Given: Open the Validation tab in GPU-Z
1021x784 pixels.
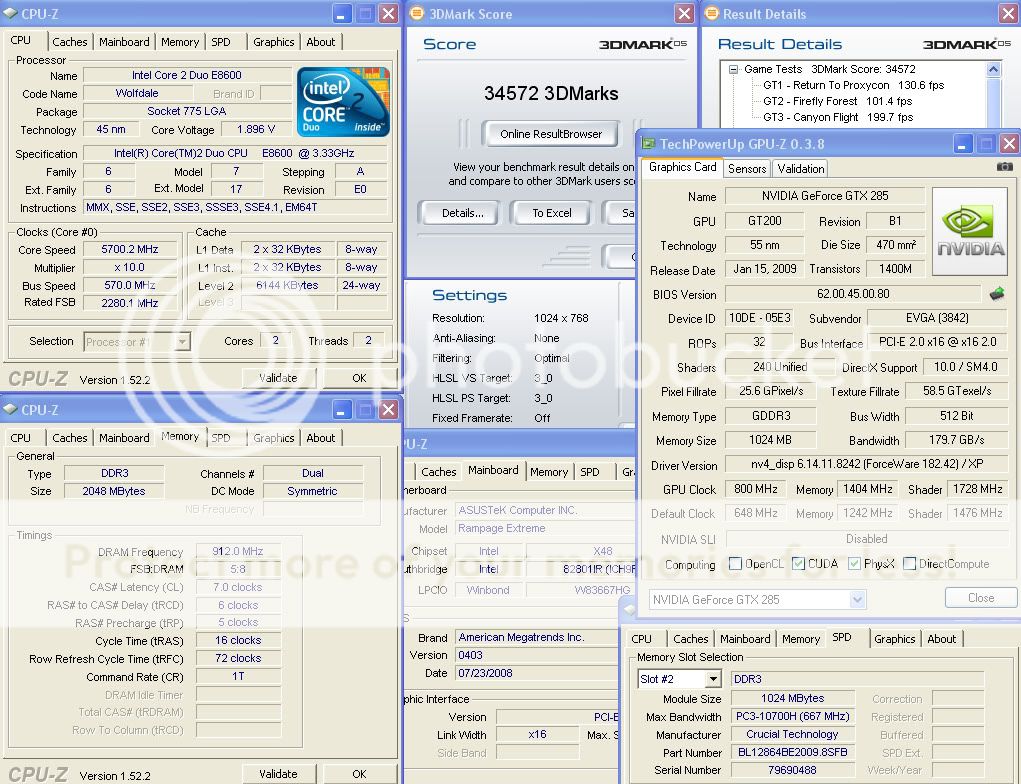Looking at the screenshot, I should point(800,169).
